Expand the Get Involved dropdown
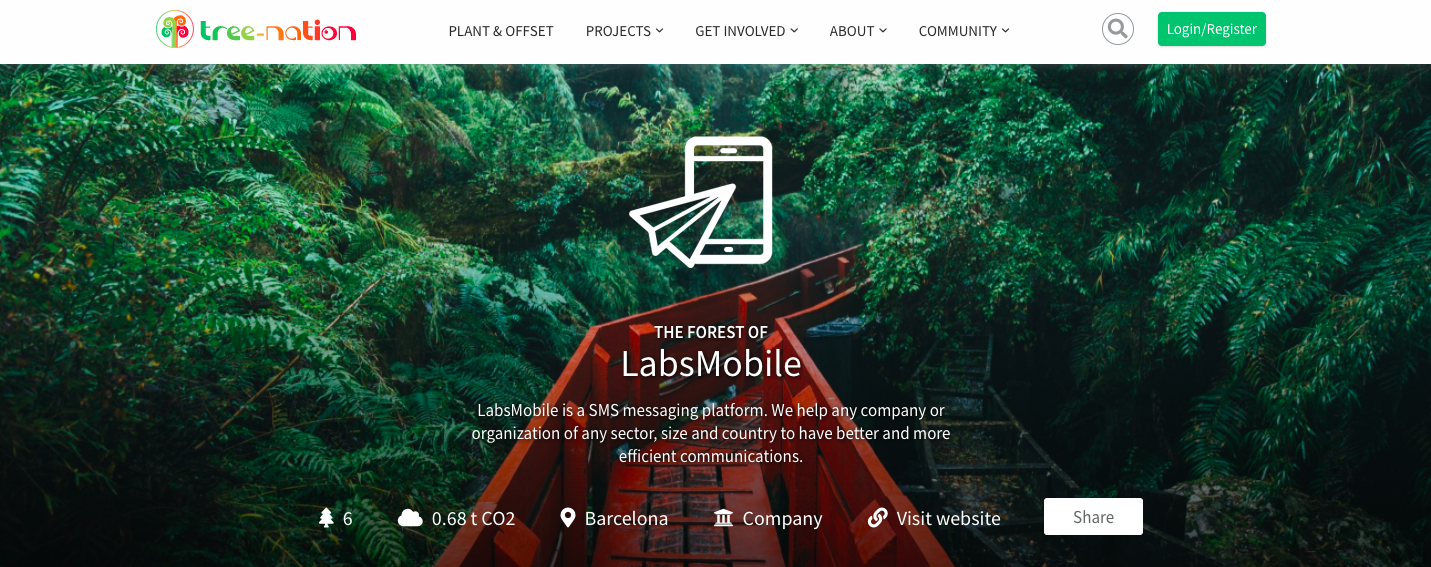1431x567 pixels. pyautogui.click(x=747, y=31)
